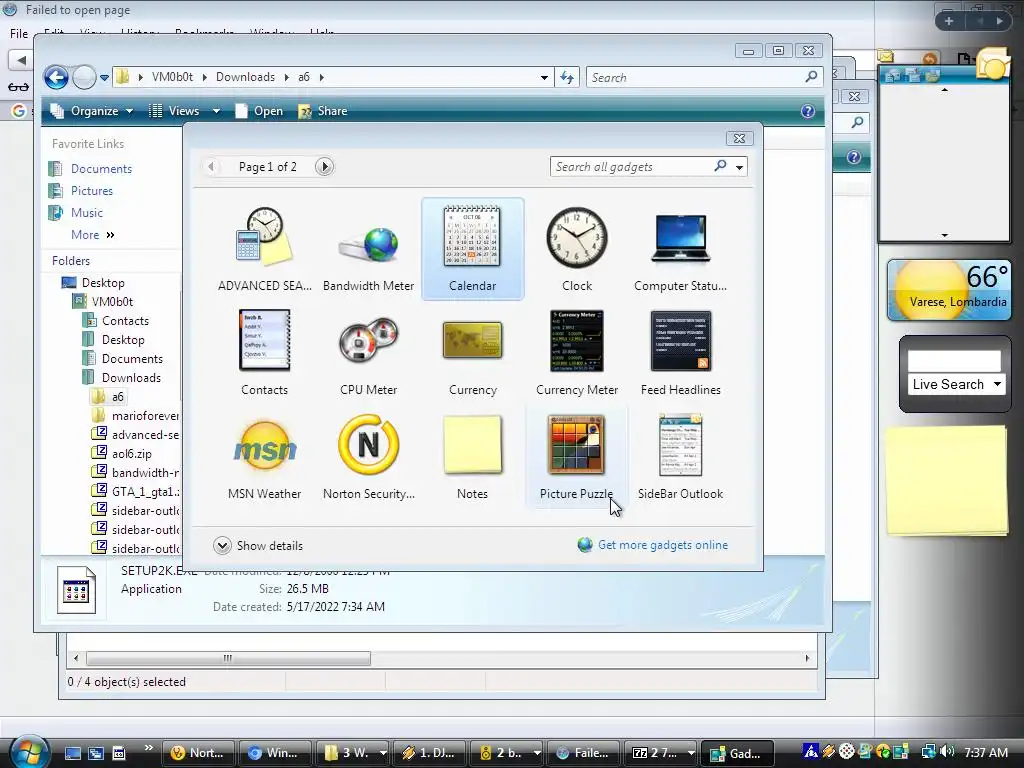Select the Notes gadget
1024x768 pixels.
[x=472, y=457]
